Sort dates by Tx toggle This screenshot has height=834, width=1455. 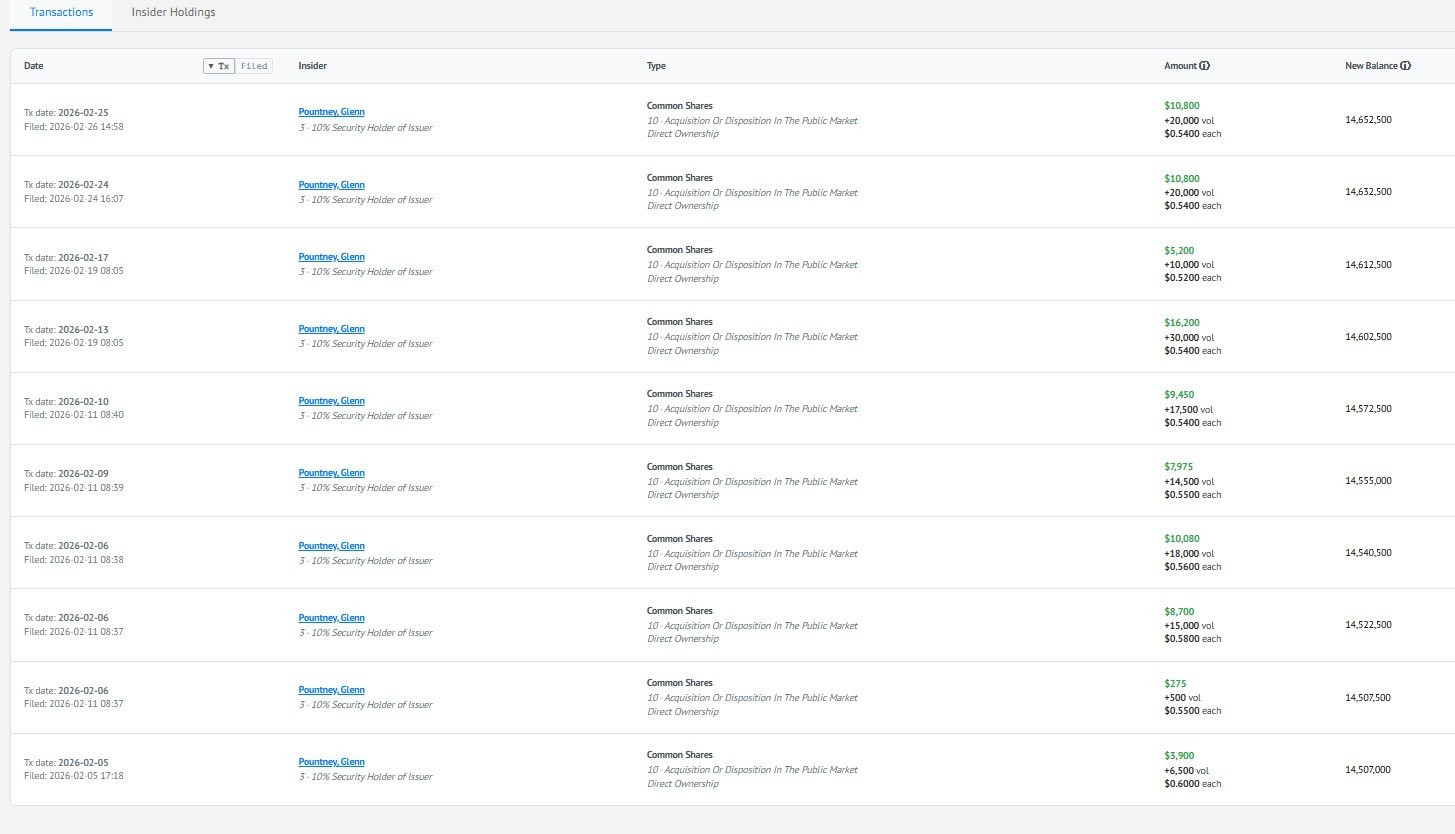pyautogui.click(x=219, y=66)
